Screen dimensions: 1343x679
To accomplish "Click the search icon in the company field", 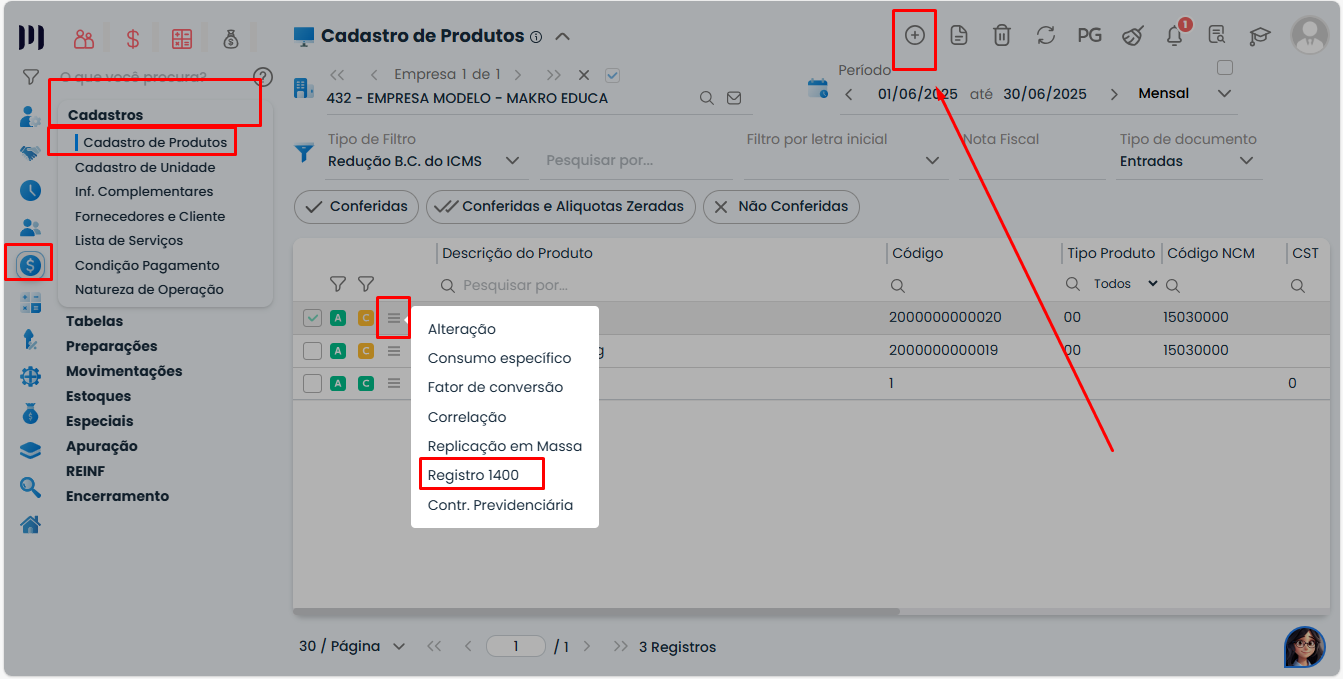I will pos(706,98).
